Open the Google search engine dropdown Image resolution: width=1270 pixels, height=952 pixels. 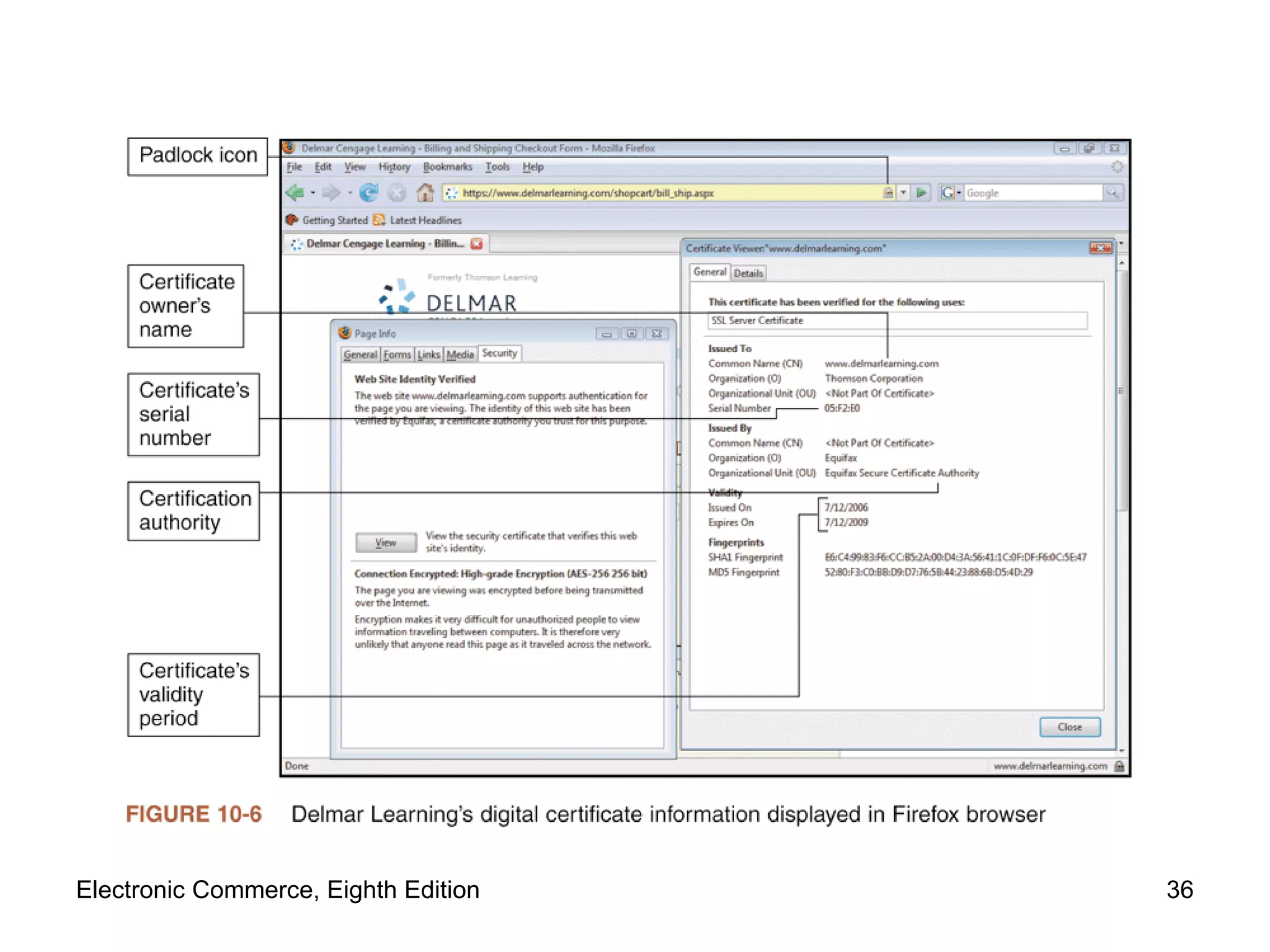click(x=959, y=193)
